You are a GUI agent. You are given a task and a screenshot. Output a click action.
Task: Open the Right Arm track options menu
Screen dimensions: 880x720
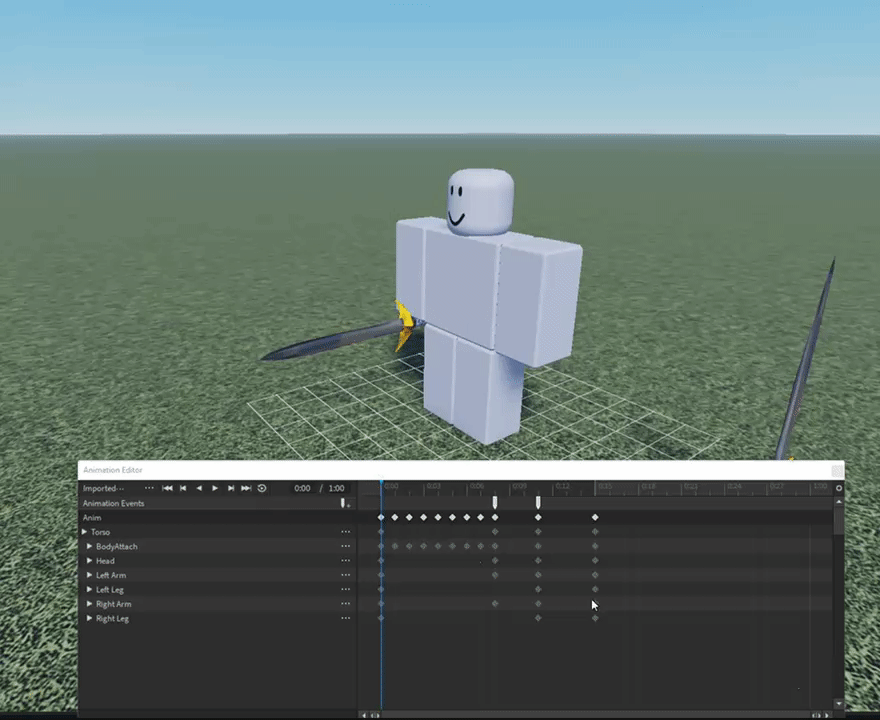[345, 604]
